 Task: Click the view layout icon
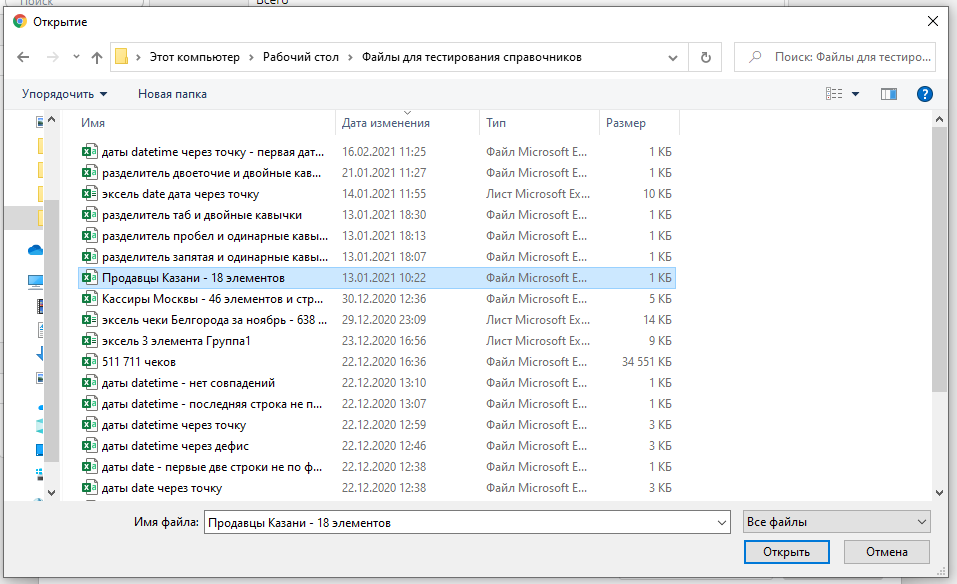click(834, 94)
